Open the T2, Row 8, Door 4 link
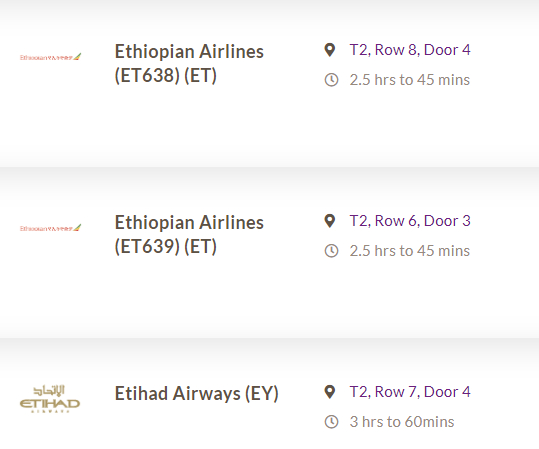539x449 pixels. (x=410, y=50)
